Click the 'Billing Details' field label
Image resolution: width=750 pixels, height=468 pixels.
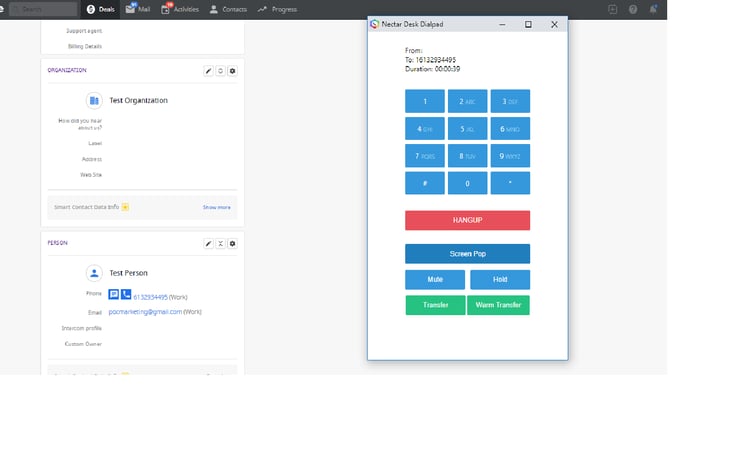point(85,46)
